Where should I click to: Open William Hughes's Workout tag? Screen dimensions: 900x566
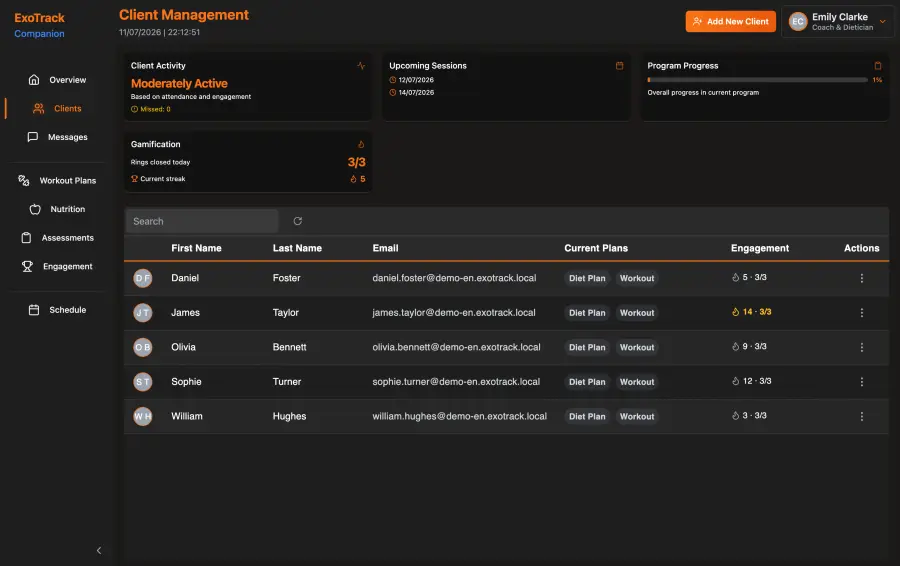[637, 416]
